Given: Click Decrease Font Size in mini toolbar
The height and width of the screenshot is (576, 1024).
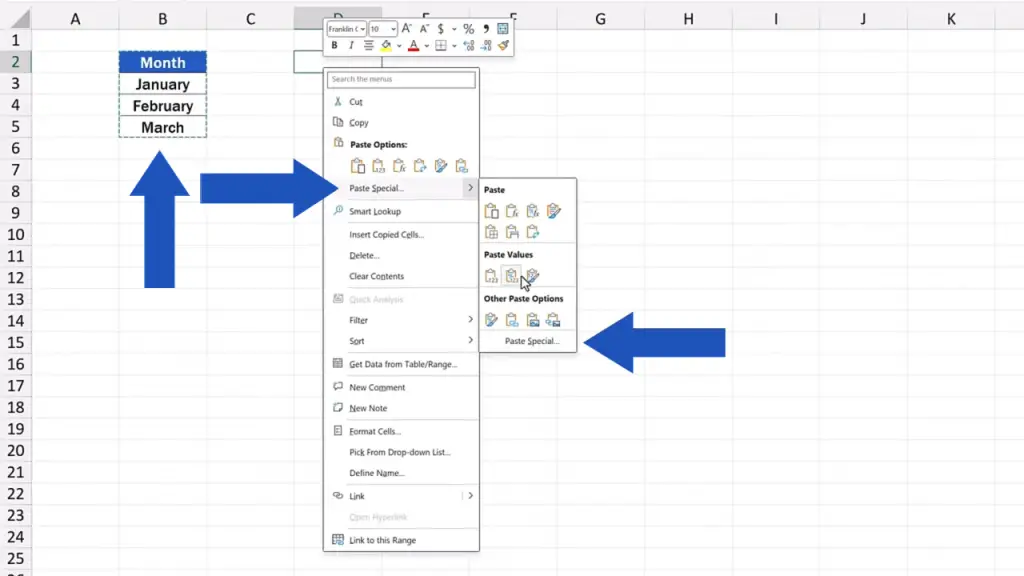Looking at the screenshot, I should point(424,29).
